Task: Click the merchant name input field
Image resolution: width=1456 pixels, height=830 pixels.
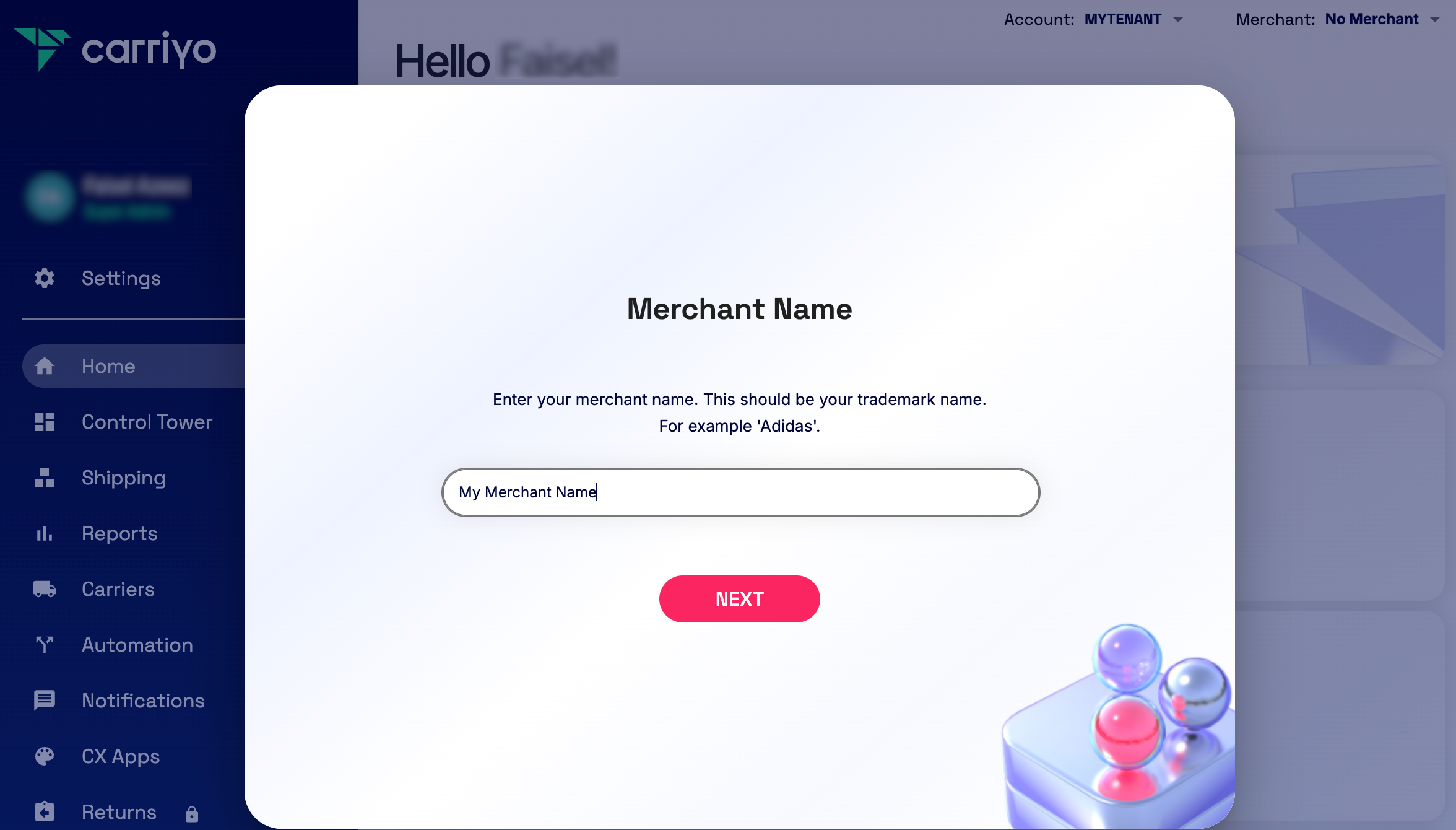Action: [740, 491]
